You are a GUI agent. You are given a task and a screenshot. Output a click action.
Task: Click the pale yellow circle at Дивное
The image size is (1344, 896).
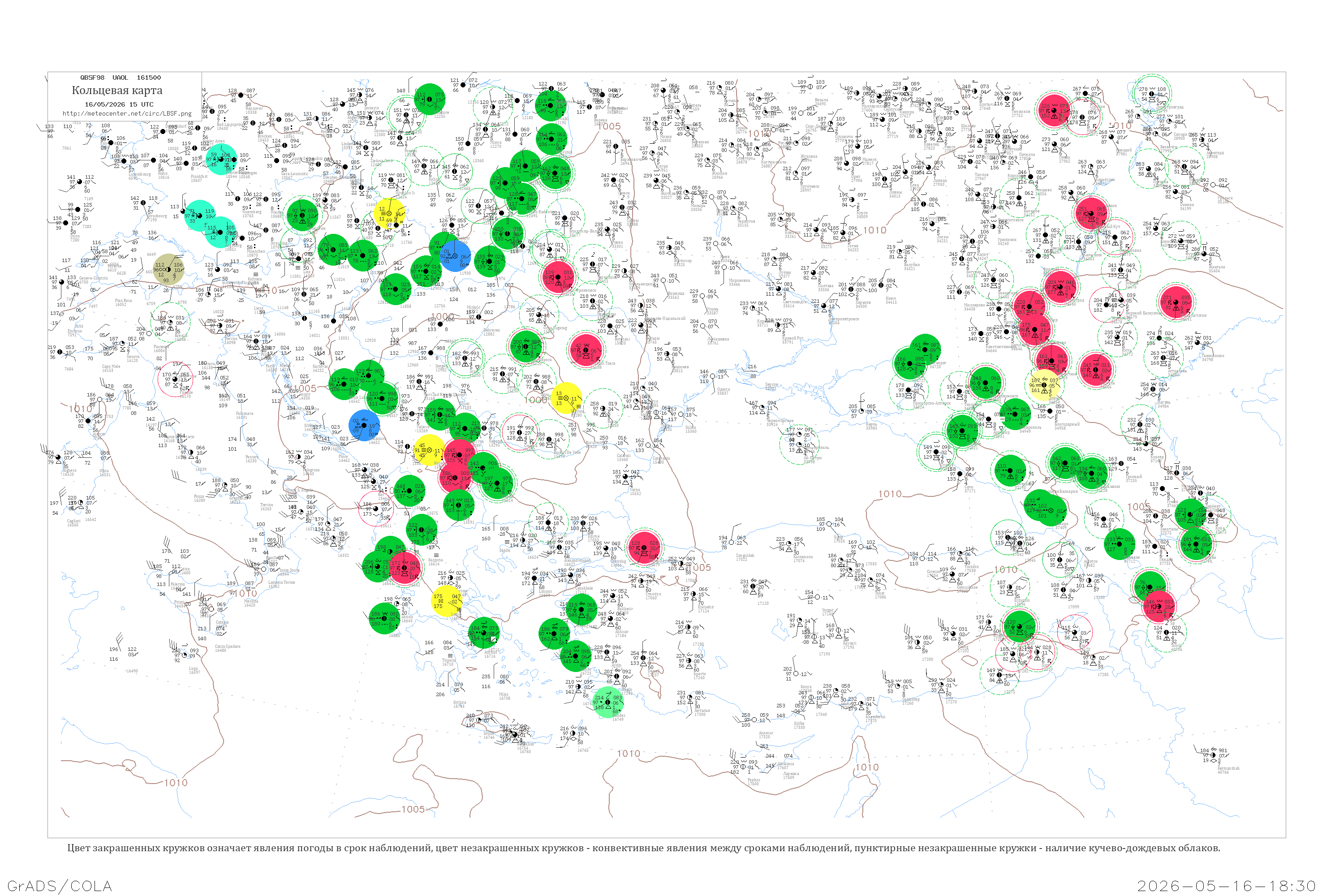pos(1045,385)
